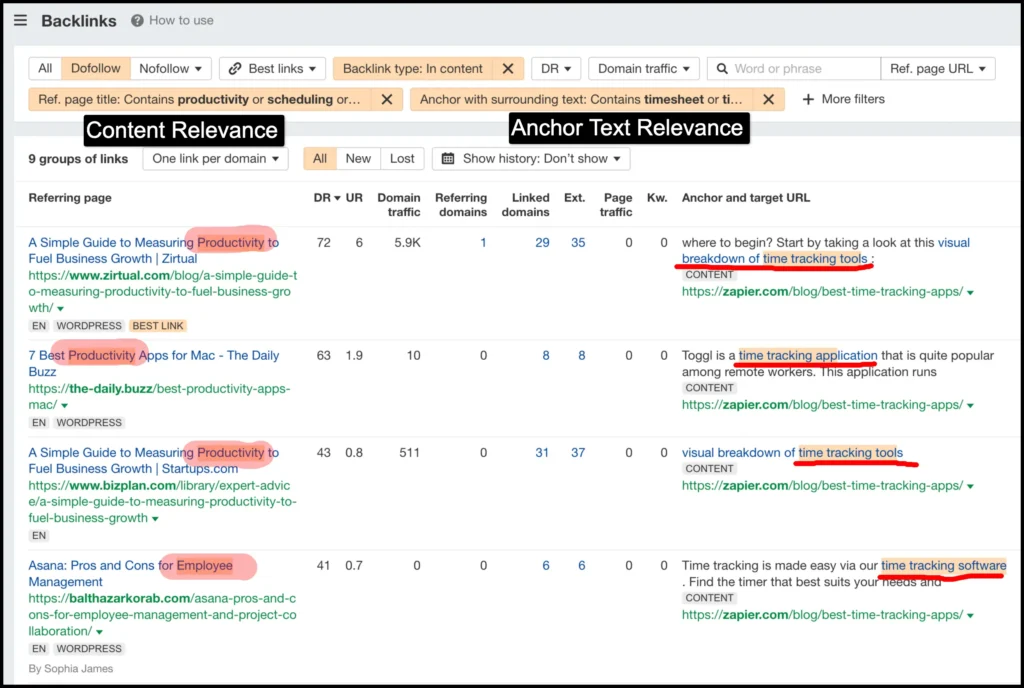This screenshot has height=688, width=1024.
Task: Open the Best links dropdown
Action: (272, 69)
